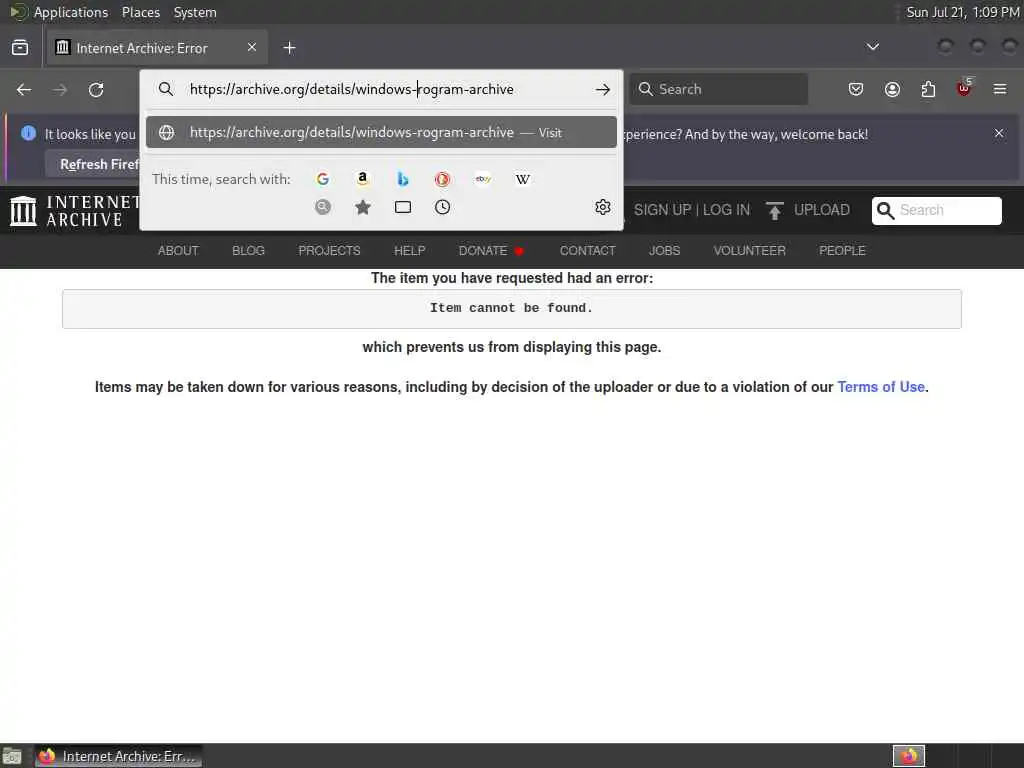The image size is (1024, 768).
Task: Open PEOPLE in site navigation
Action: click(x=842, y=251)
